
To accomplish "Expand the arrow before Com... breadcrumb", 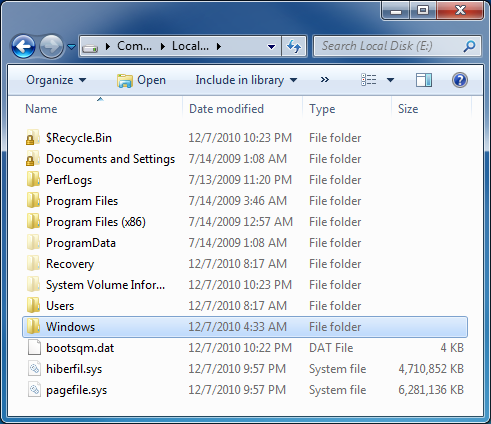I will point(108,46).
